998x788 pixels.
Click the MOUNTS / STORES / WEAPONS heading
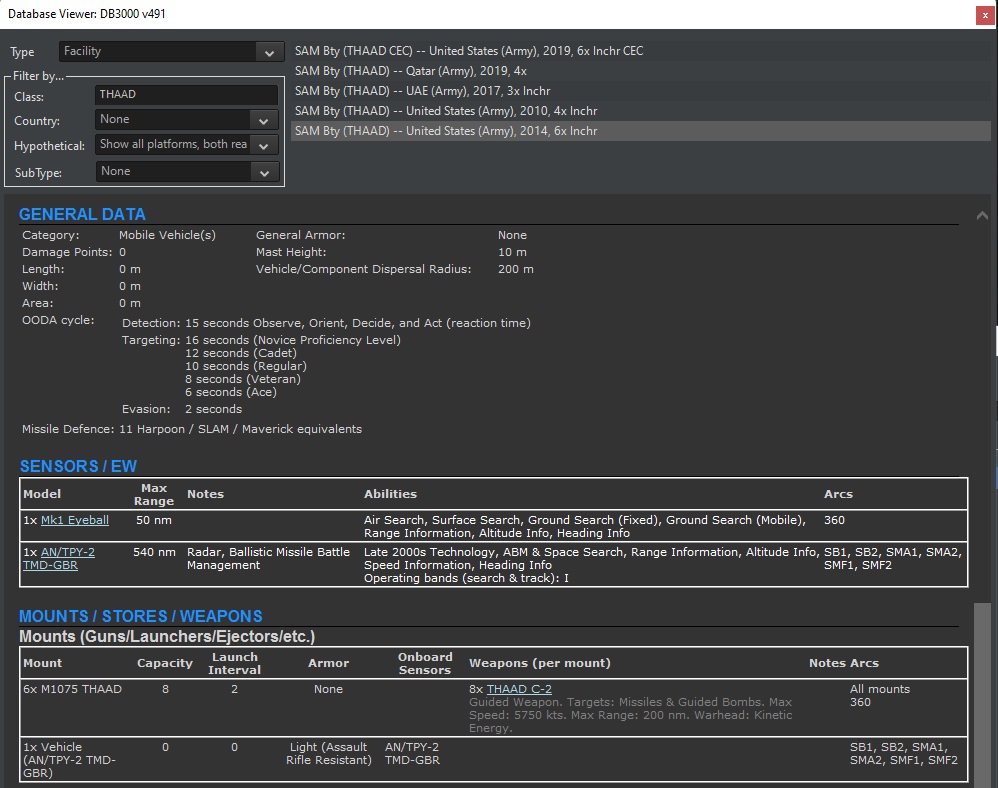141,616
